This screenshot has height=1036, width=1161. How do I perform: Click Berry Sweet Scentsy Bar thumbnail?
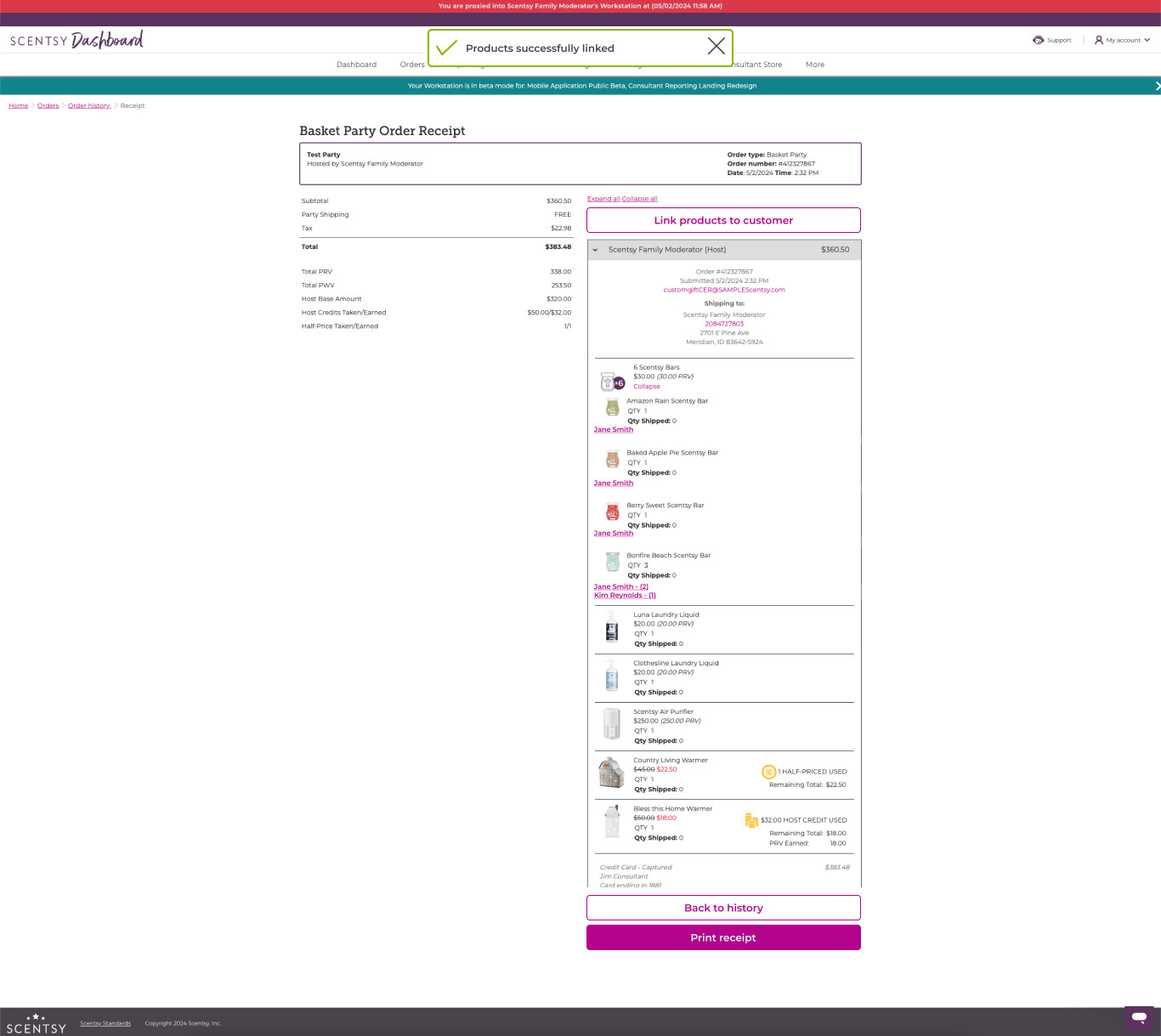612,512
